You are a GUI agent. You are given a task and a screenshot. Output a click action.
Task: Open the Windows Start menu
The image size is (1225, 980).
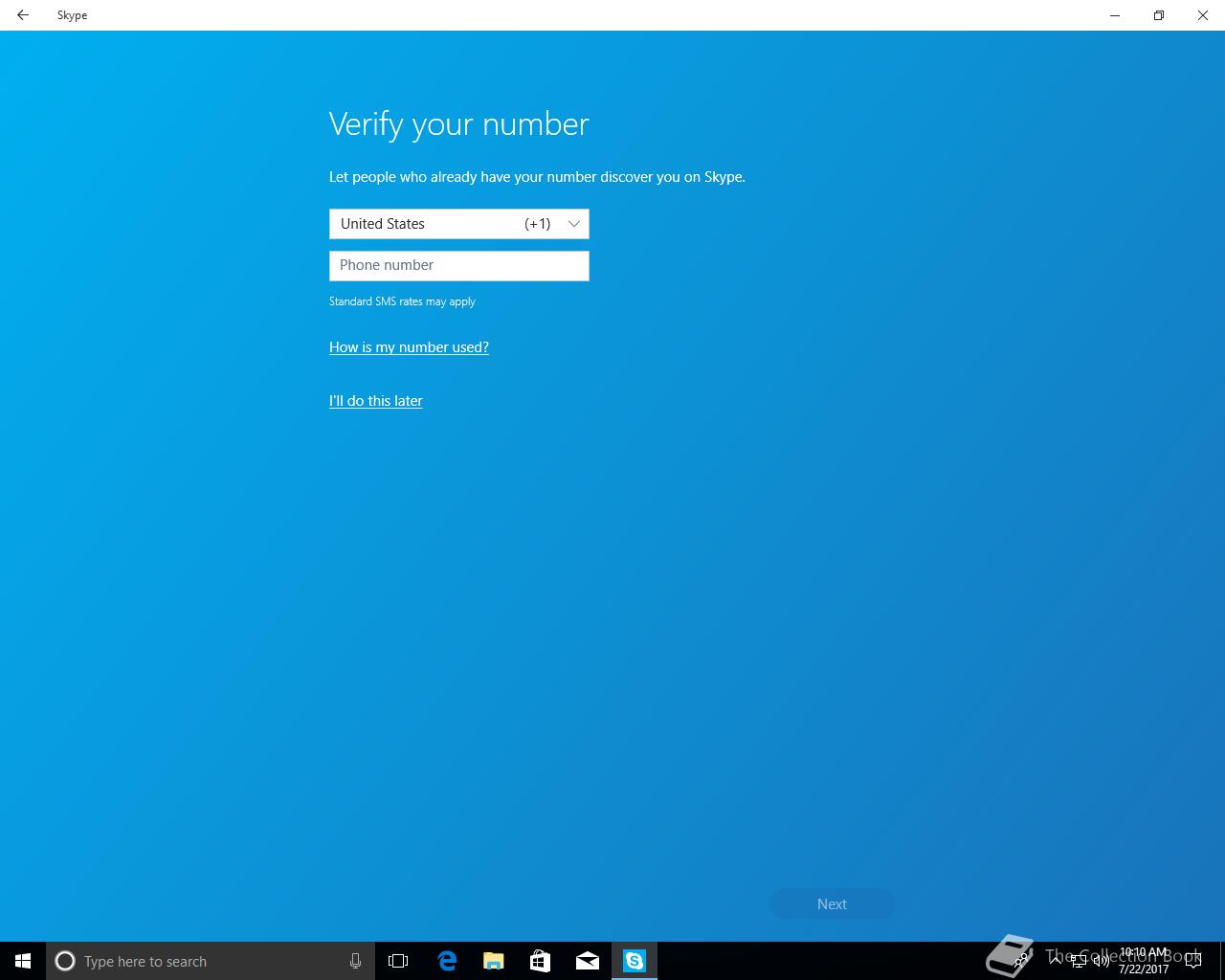pos(23,961)
